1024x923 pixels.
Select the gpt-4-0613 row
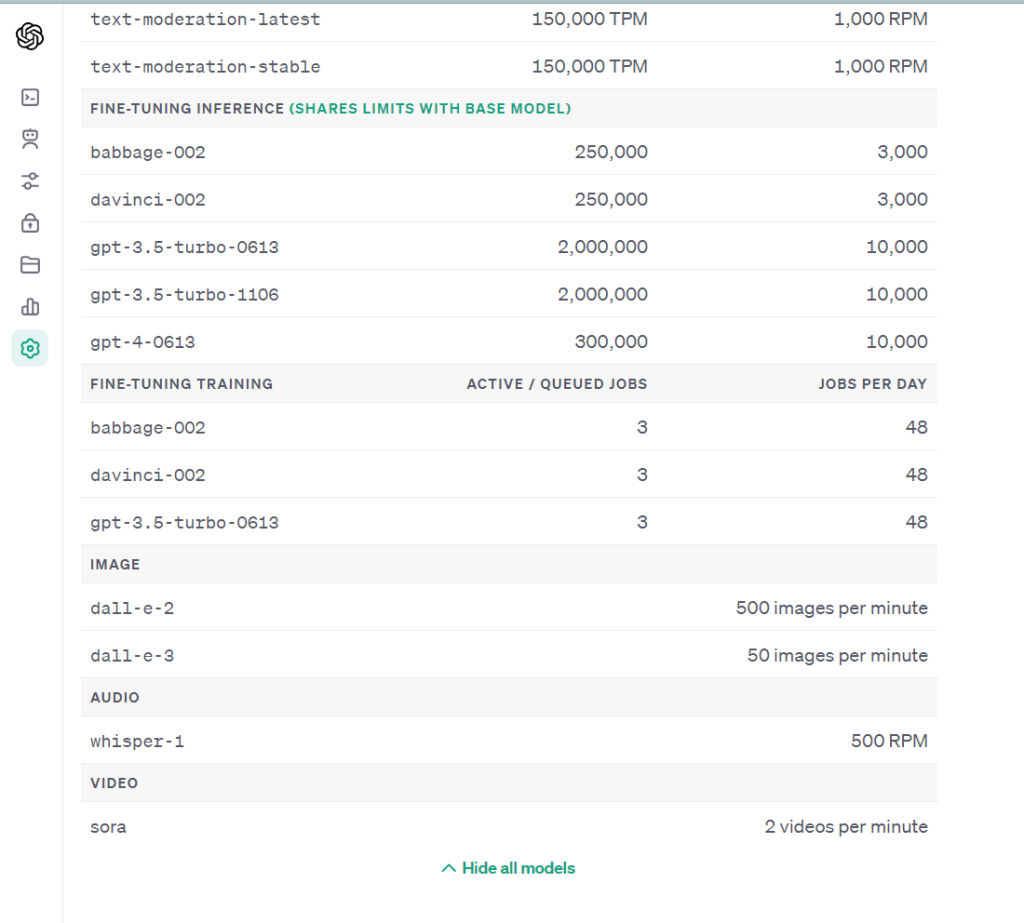[141, 341]
